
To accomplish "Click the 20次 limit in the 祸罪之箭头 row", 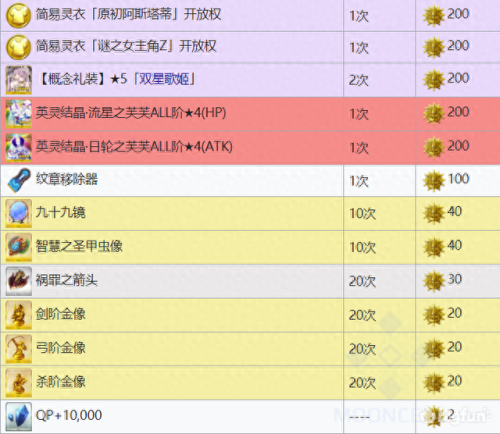I will [x=362, y=281].
